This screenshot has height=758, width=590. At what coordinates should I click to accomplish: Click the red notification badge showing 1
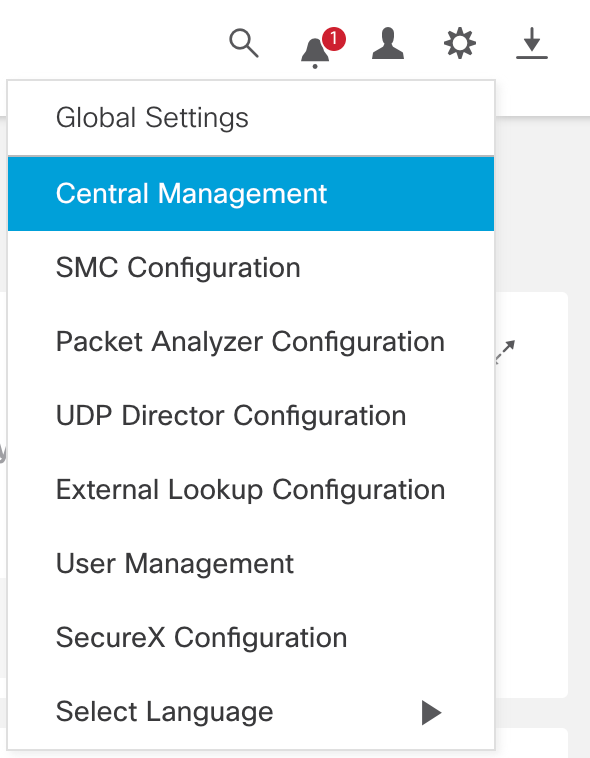(x=334, y=39)
